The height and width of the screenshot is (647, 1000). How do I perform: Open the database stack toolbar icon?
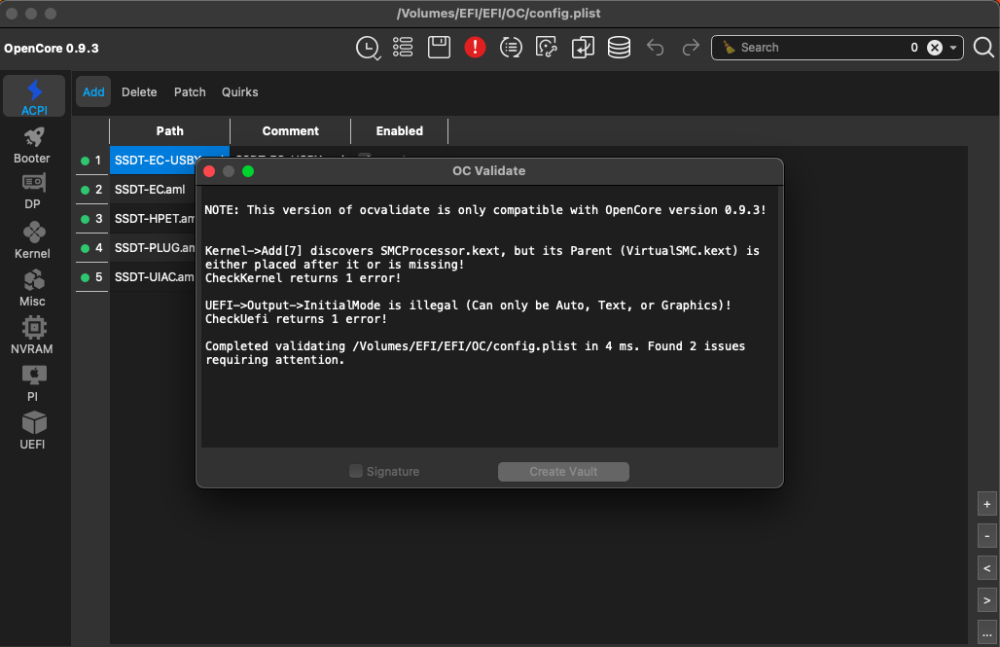click(619, 47)
